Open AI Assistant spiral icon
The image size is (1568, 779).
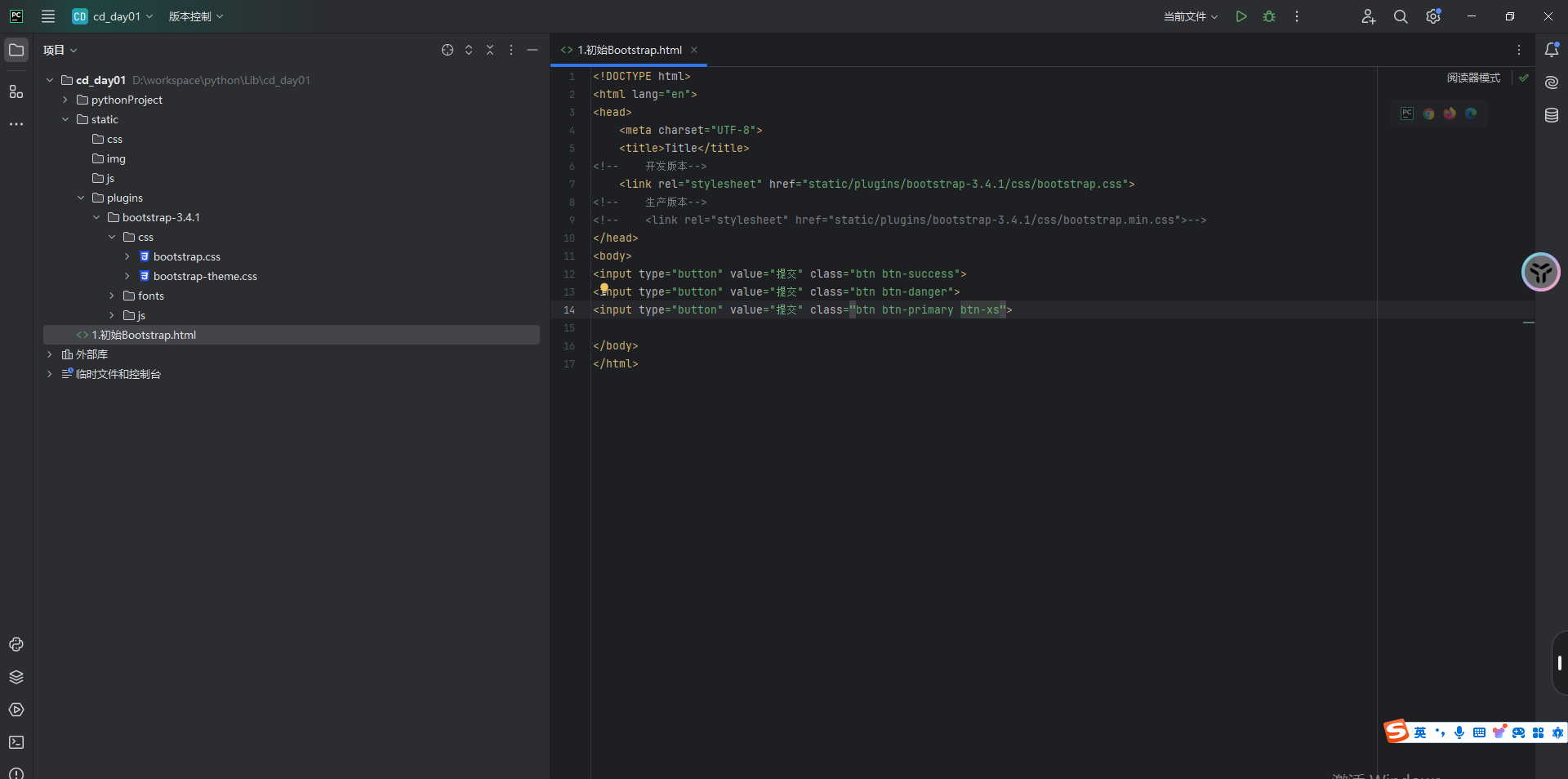click(1552, 82)
